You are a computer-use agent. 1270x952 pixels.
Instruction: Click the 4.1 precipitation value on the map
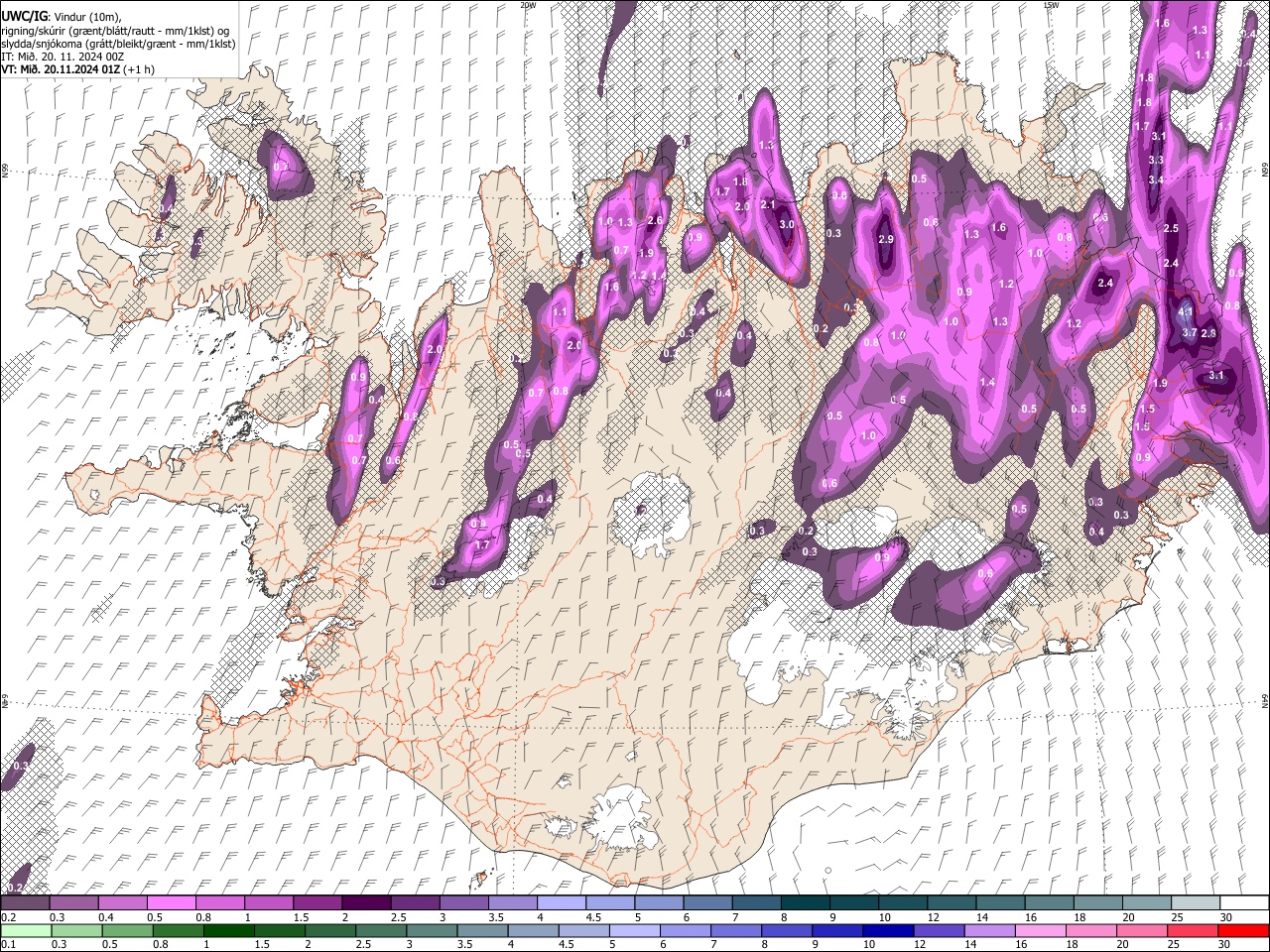(1185, 311)
